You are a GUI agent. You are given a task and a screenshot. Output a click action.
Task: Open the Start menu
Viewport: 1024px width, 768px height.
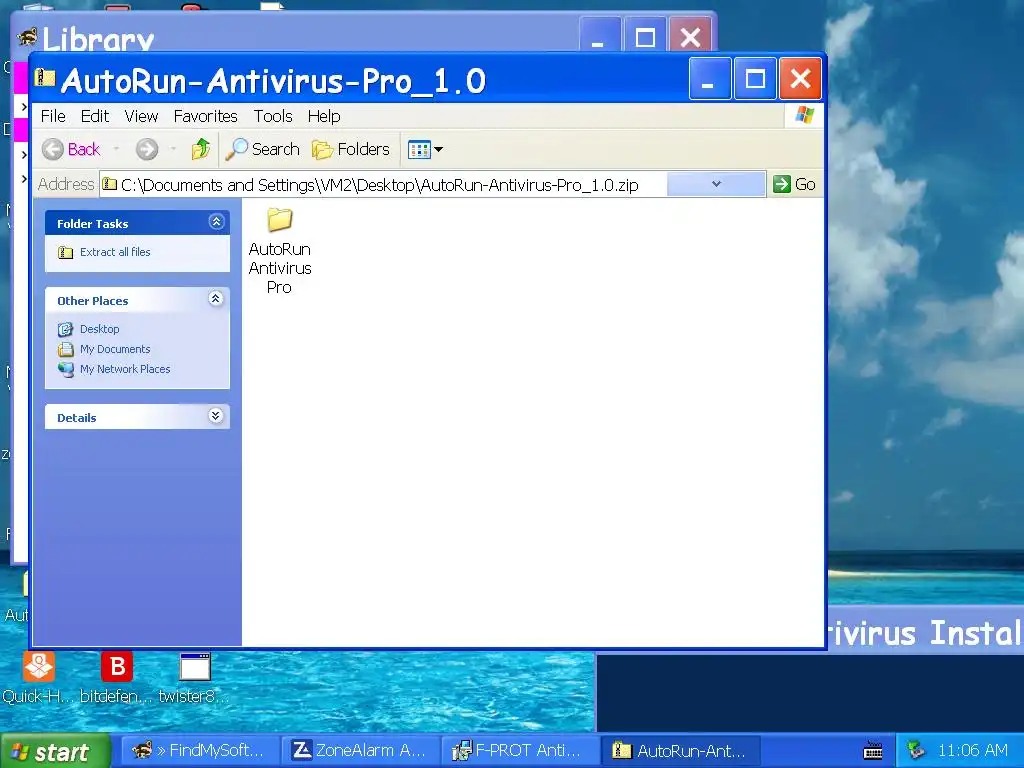55,751
